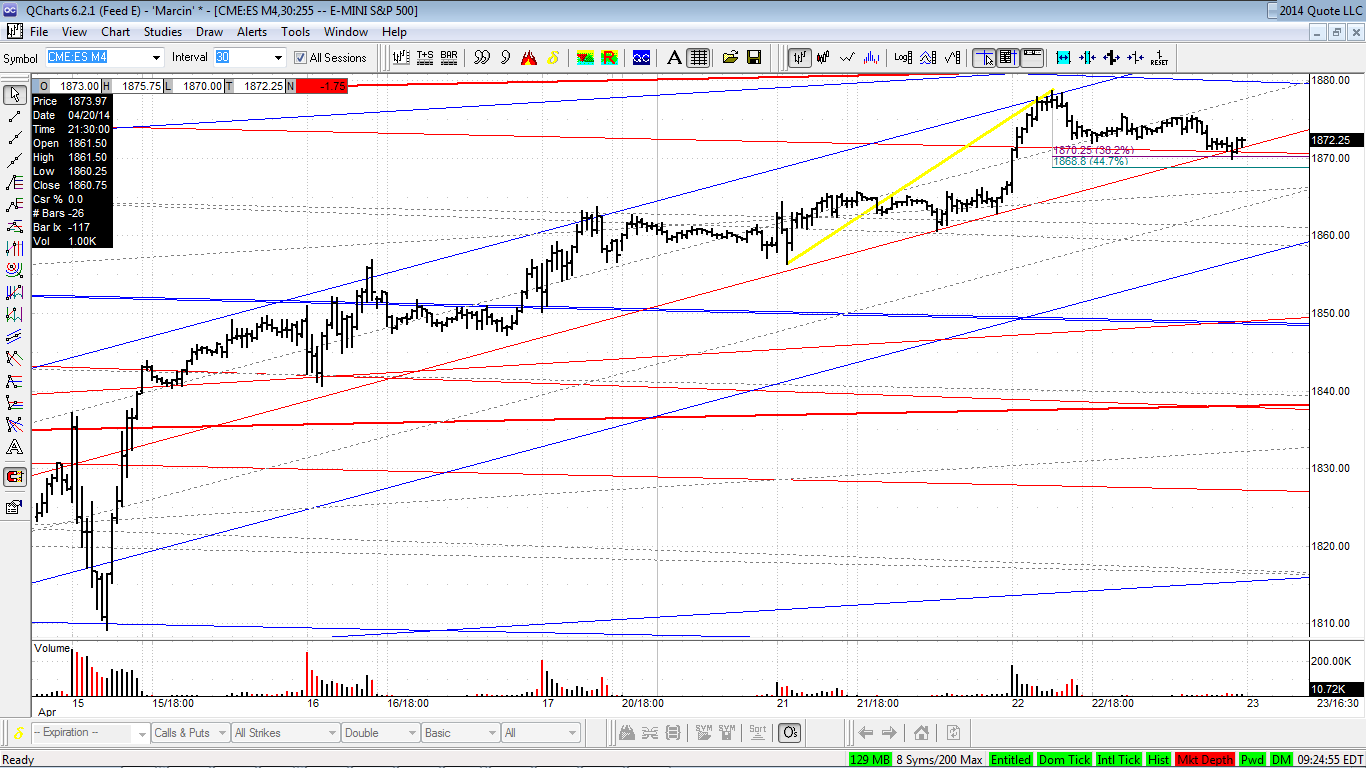Toggle the OHLC bar chart style button
The height and width of the screenshot is (768, 1366).
(798, 57)
